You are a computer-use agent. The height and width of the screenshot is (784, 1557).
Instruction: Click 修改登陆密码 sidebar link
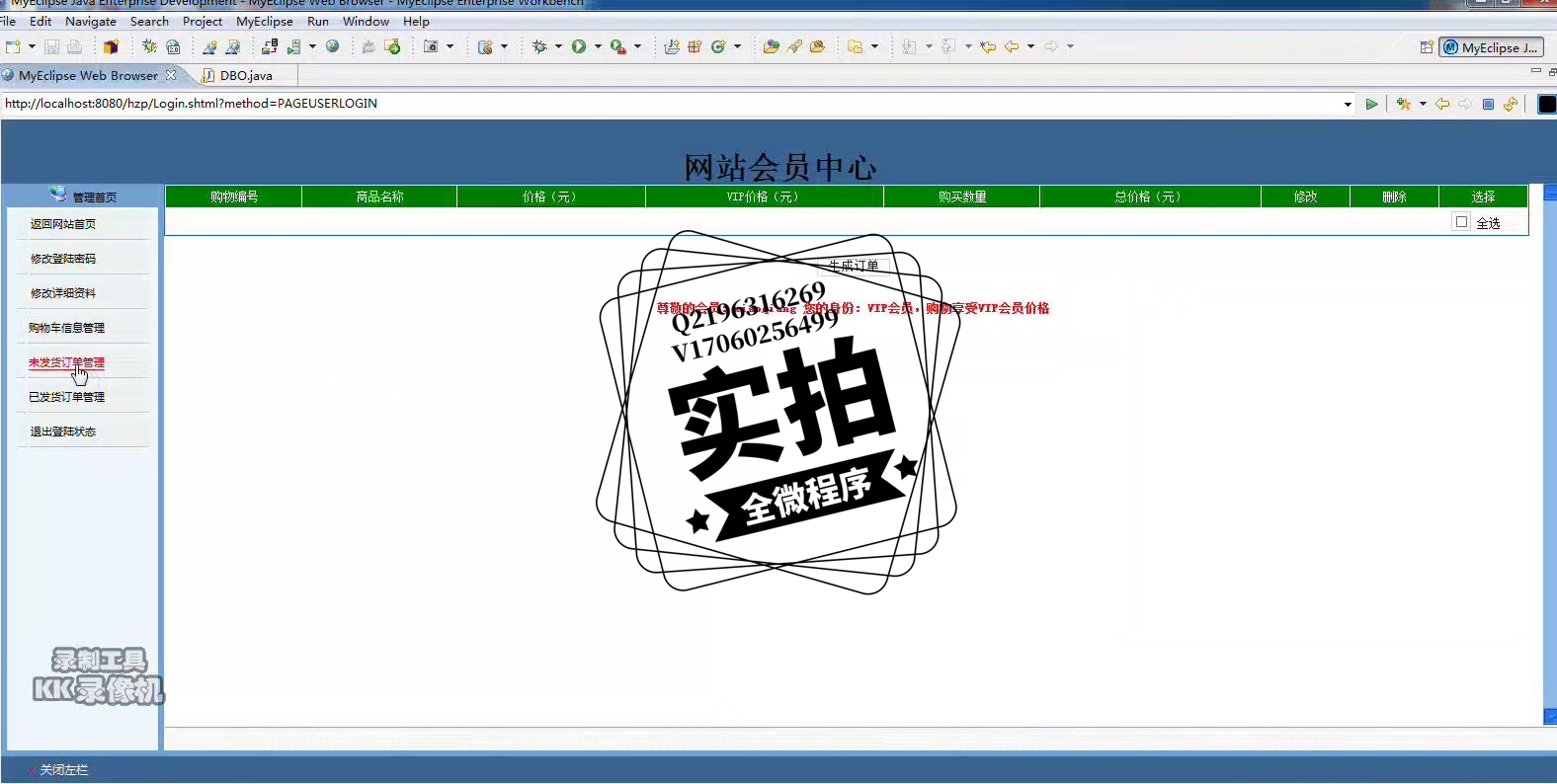[63, 259]
